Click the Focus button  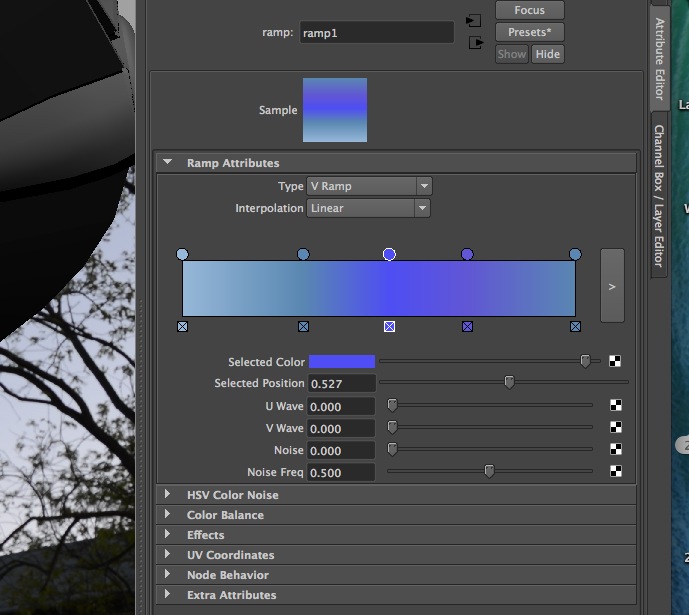pos(529,10)
